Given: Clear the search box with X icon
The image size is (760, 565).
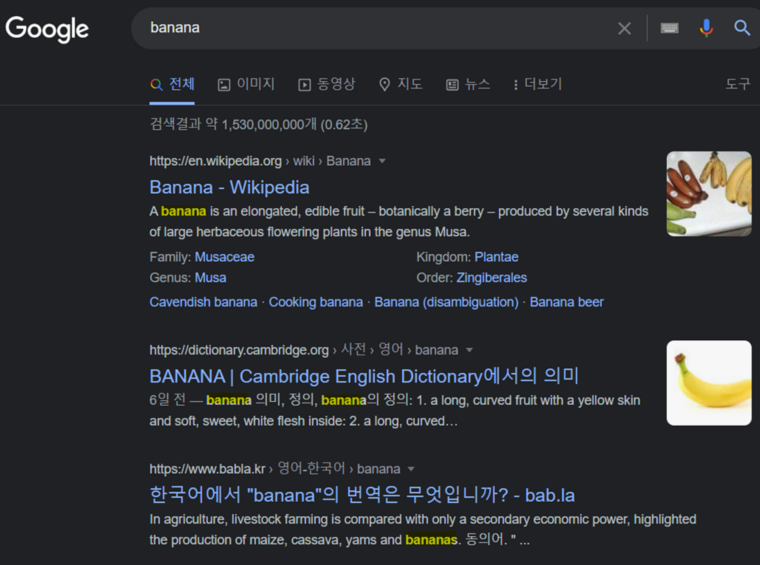Looking at the screenshot, I should coord(624,29).
